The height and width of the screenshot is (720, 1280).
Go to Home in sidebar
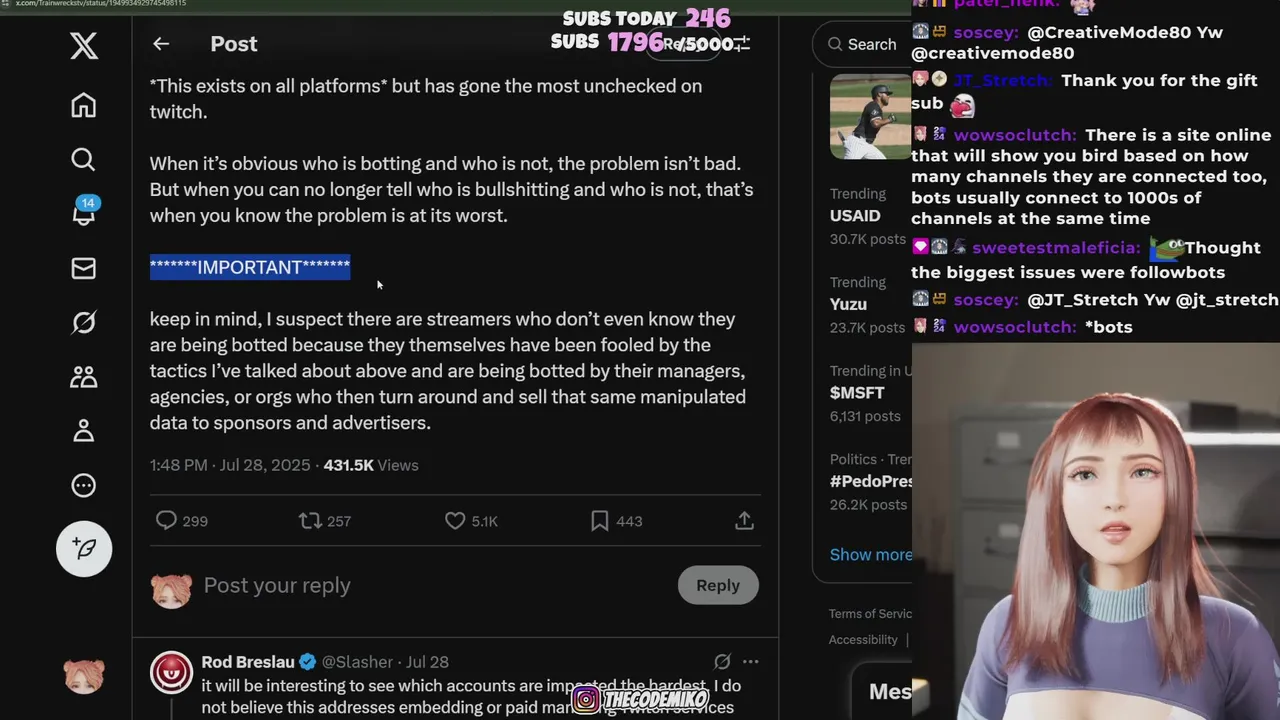click(84, 105)
